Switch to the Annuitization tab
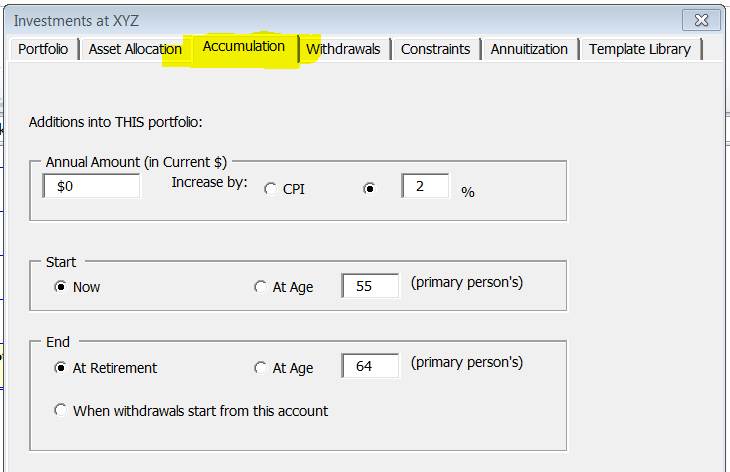Viewport: 730px width, 472px height. coord(529,49)
